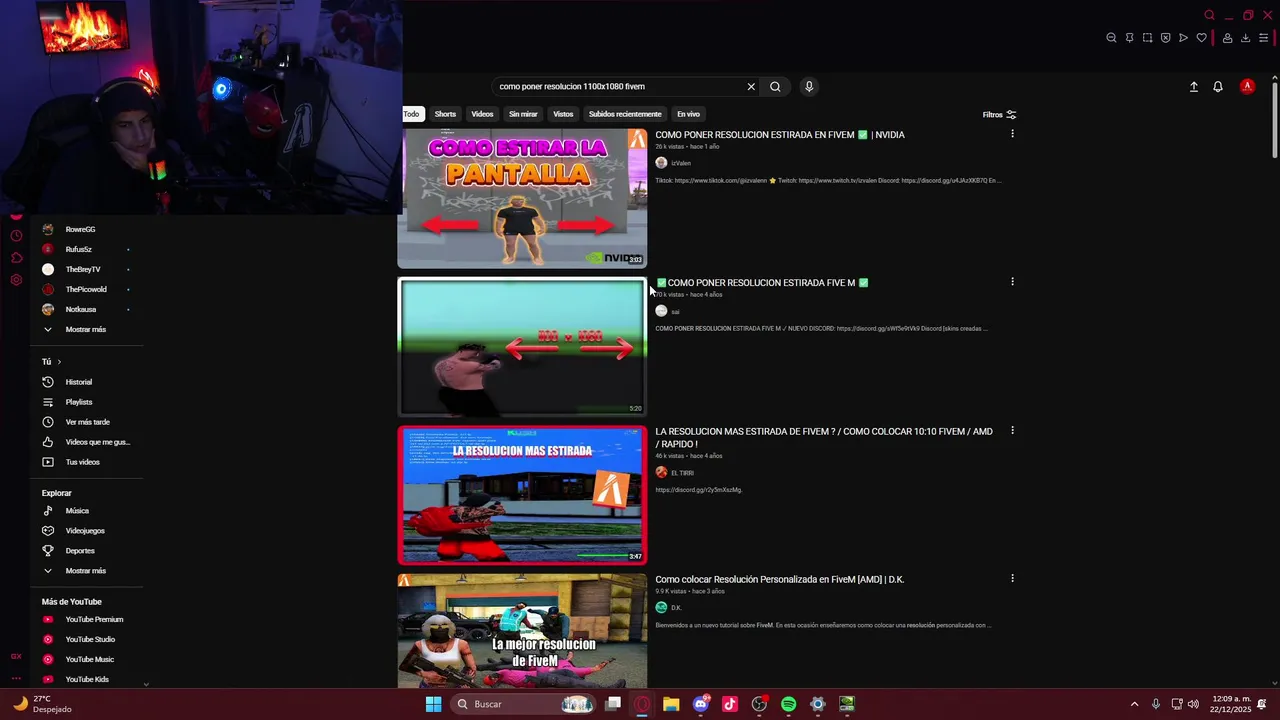1280x720 pixels.
Task: Select the Videos filter chip
Action: (x=482, y=114)
